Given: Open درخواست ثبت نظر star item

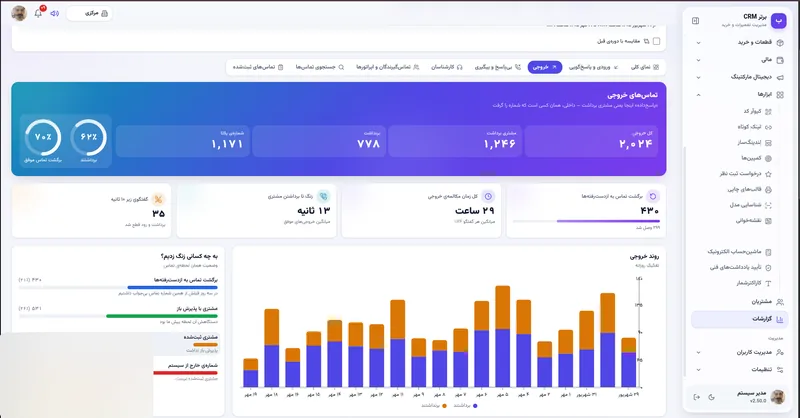Looking at the screenshot, I should 746,174.
